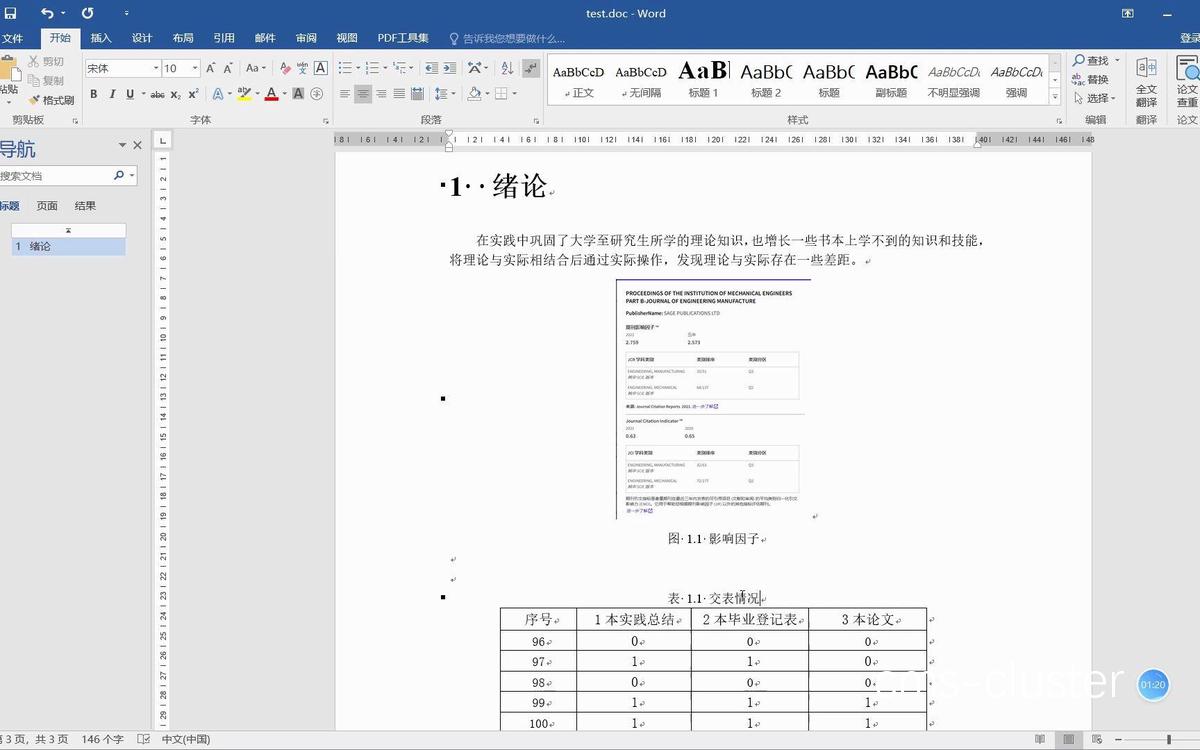Open the font size dropdown
This screenshot has height=750, width=1200.
click(195, 68)
